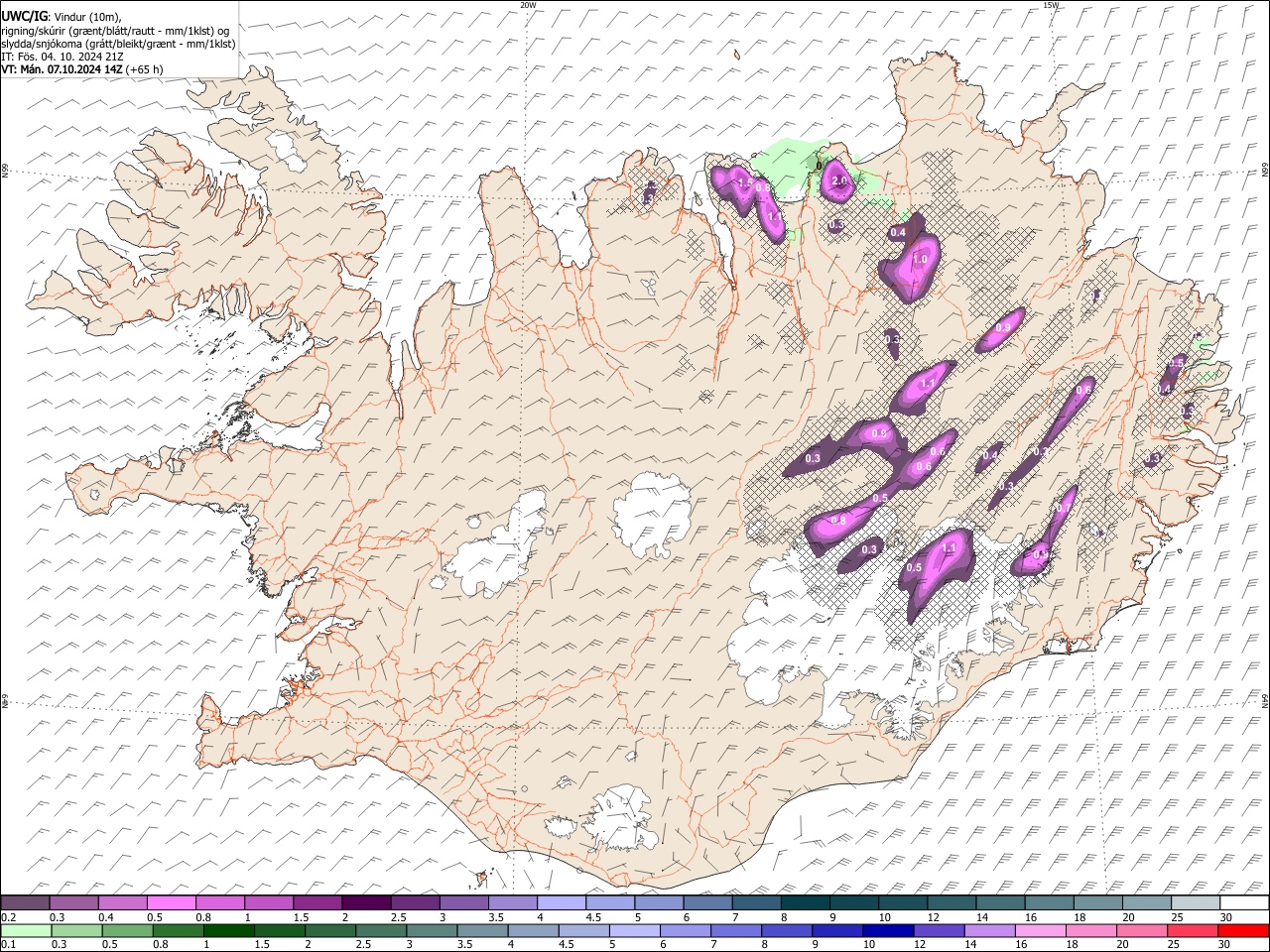Choose the dusky purple 0.2 legend swatch
Image resolution: width=1270 pixels, height=952 pixels.
coord(25,903)
